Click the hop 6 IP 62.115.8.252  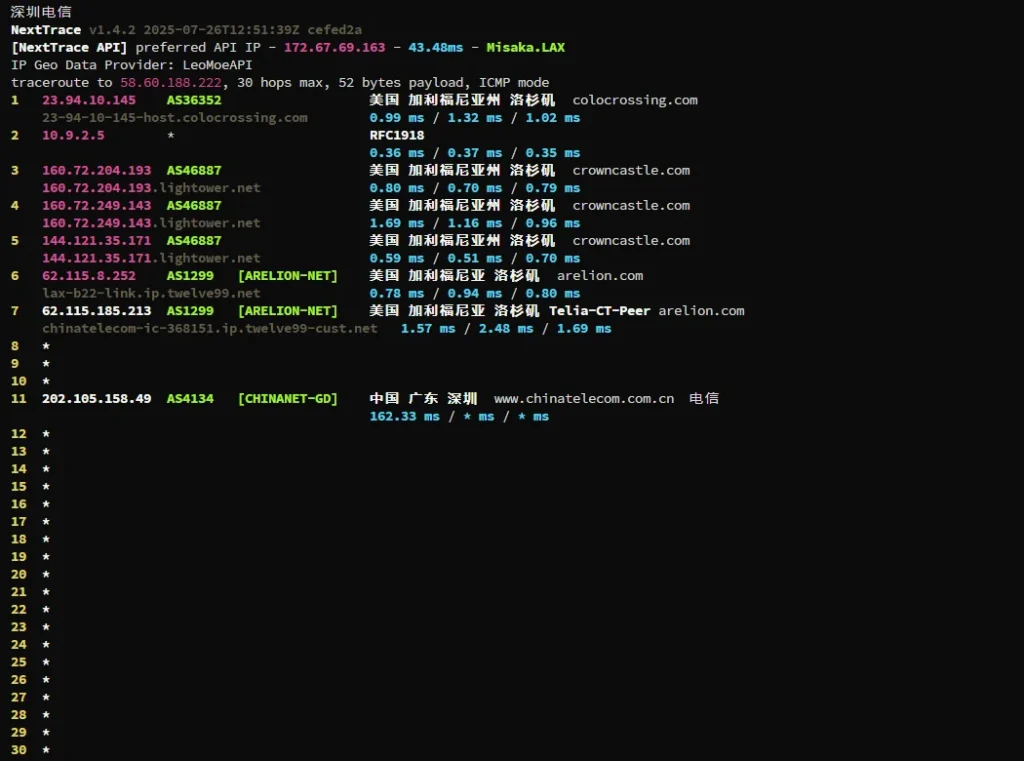(88, 275)
